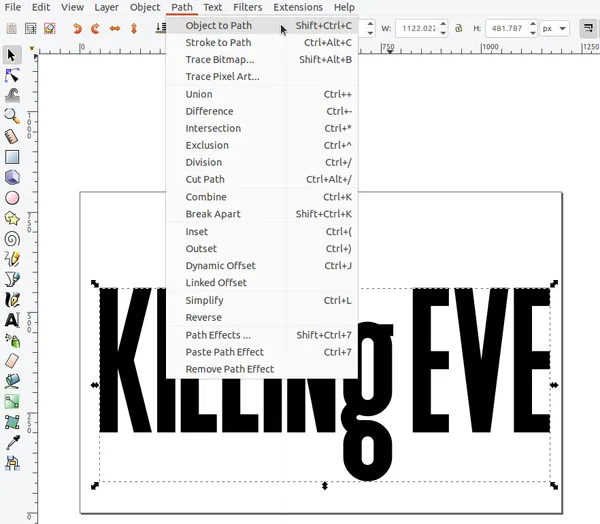
Task: Choose Difference from Path menu
Action: 262,111
